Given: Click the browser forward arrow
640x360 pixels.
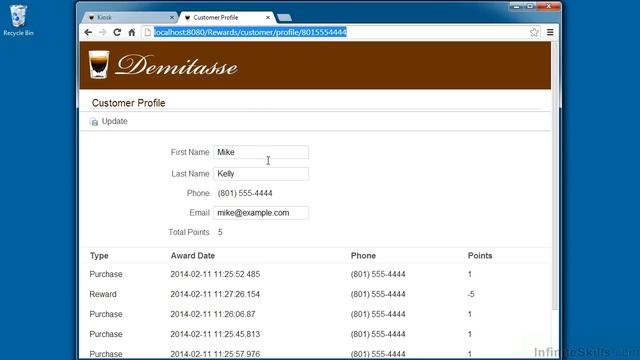Looking at the screenshot, I should [102, 32].
